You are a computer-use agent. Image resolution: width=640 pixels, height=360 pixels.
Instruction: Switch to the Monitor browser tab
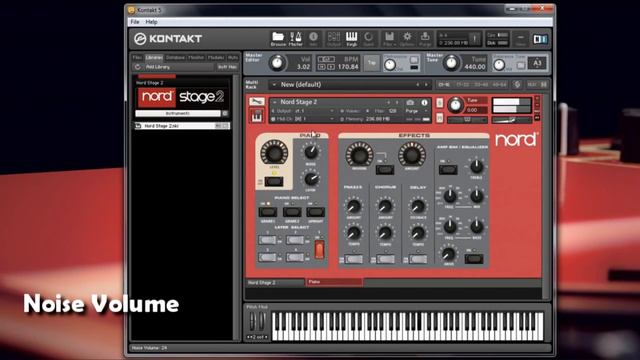(196, 58)
